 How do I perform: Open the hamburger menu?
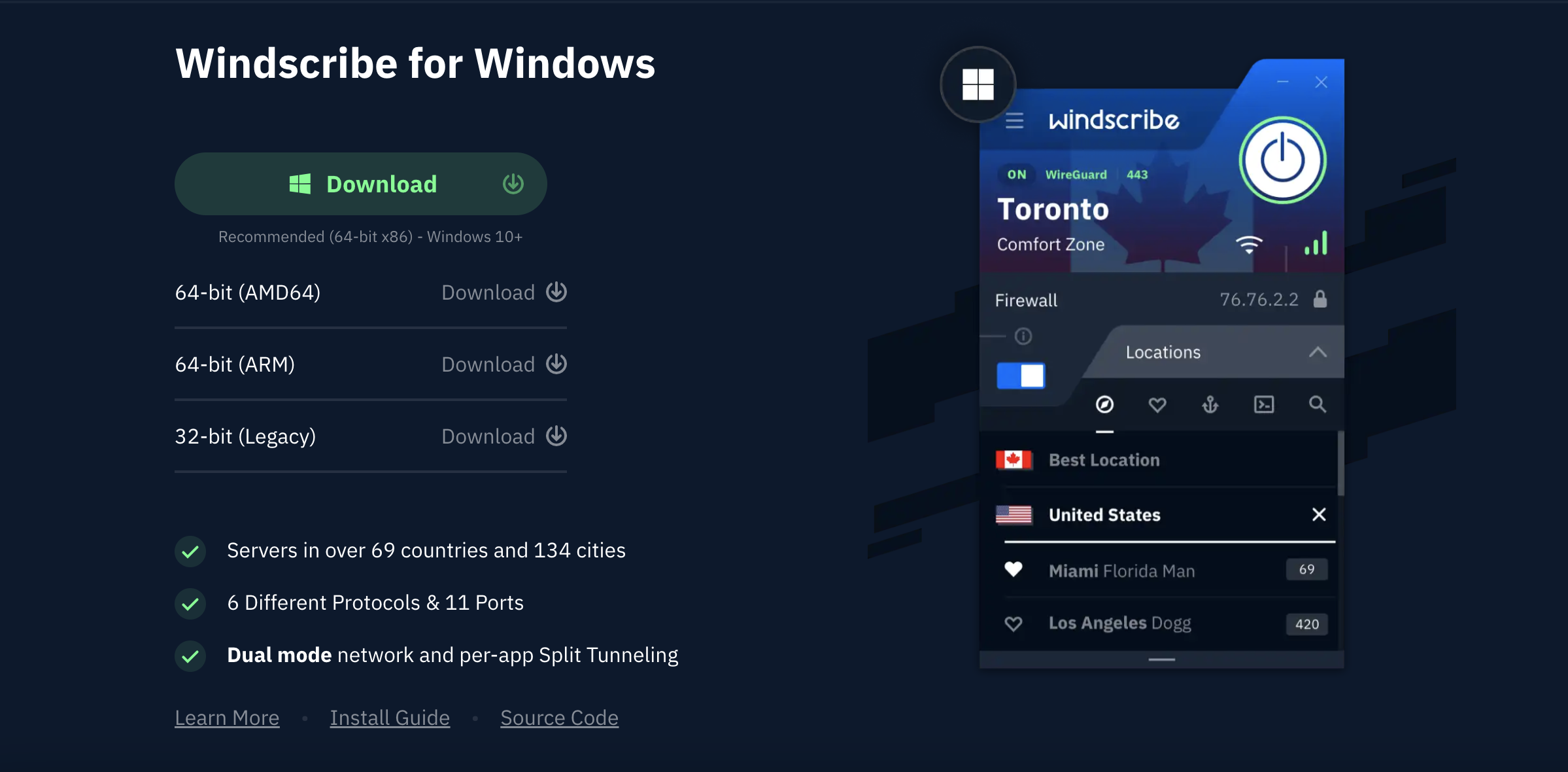click(x=1015, y=120)
